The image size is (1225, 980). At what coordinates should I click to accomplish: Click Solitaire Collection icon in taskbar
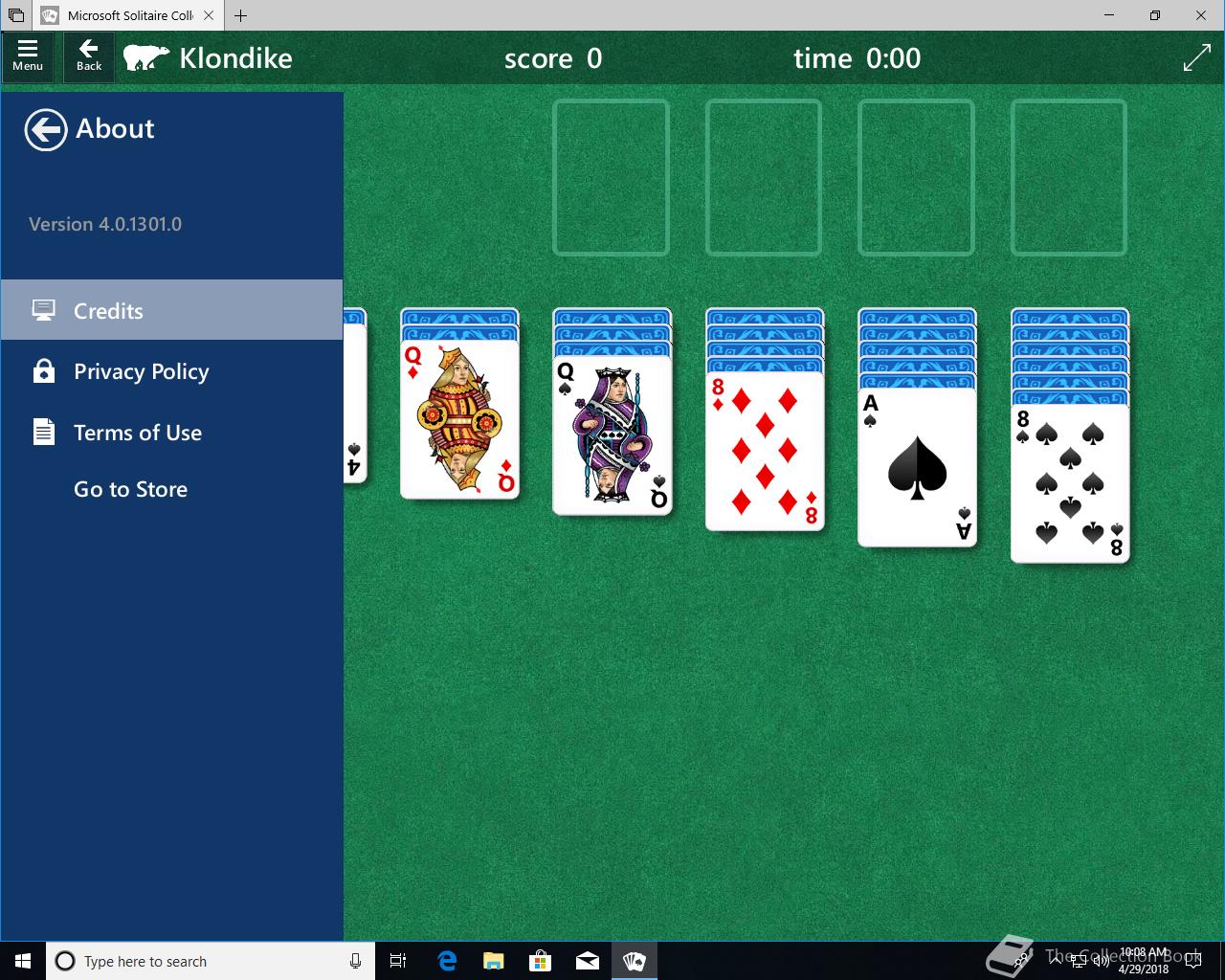click(635, 961)
